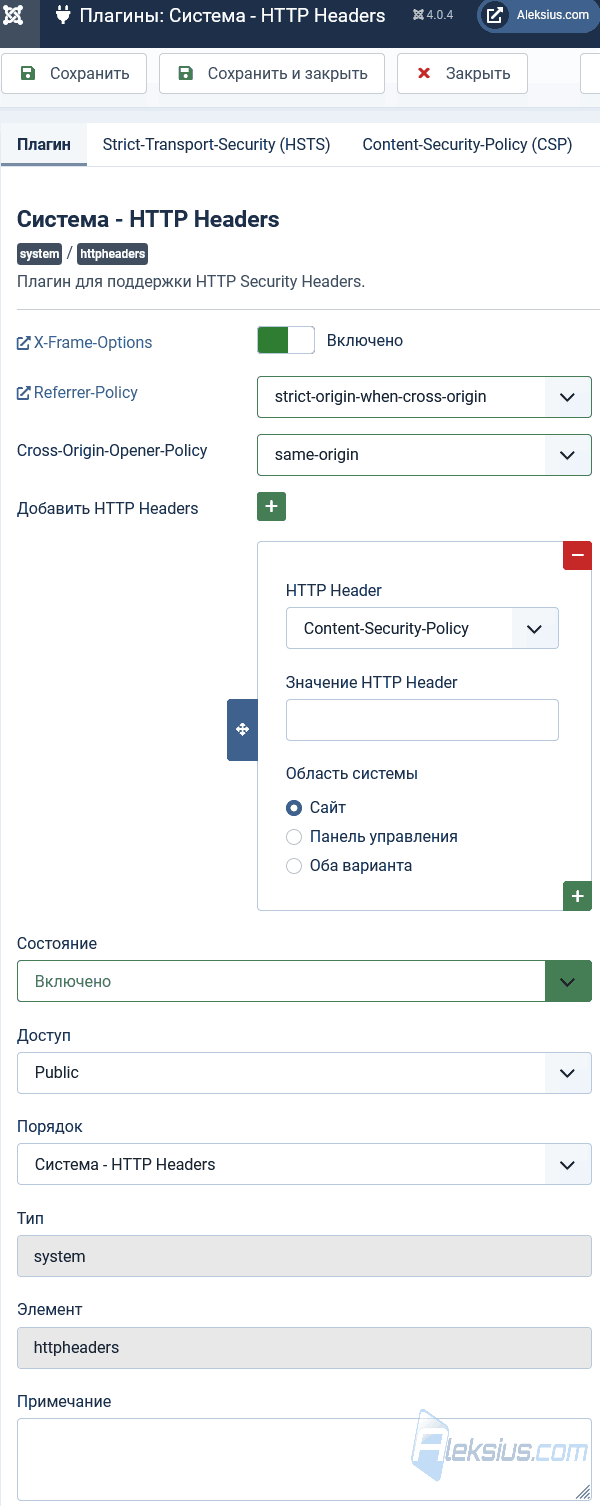
Task: Click Сохранить и закрыть button
Action: pos(272,73)
